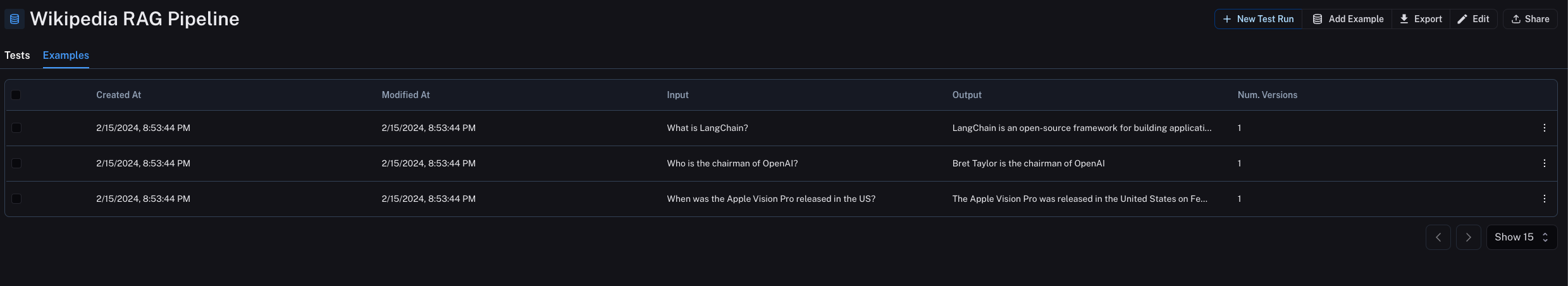The height and width of the screenshot is (286, 1568).
Task: Open the options menu for the OpenAI chairman row
Action: (x=1544, y=163)
